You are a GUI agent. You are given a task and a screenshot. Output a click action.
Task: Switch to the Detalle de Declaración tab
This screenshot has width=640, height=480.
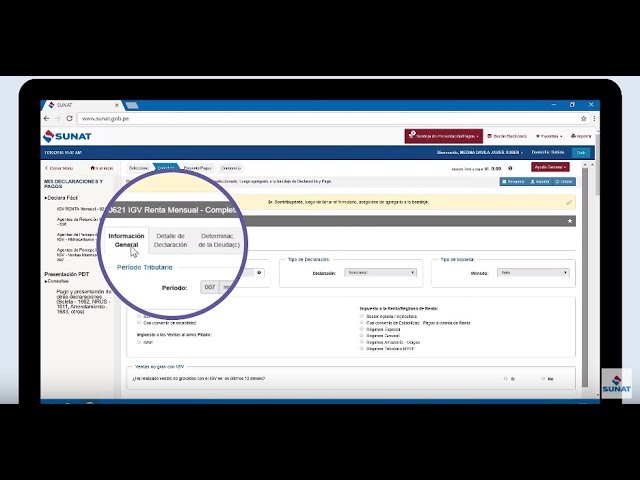(x=171, y=240)
